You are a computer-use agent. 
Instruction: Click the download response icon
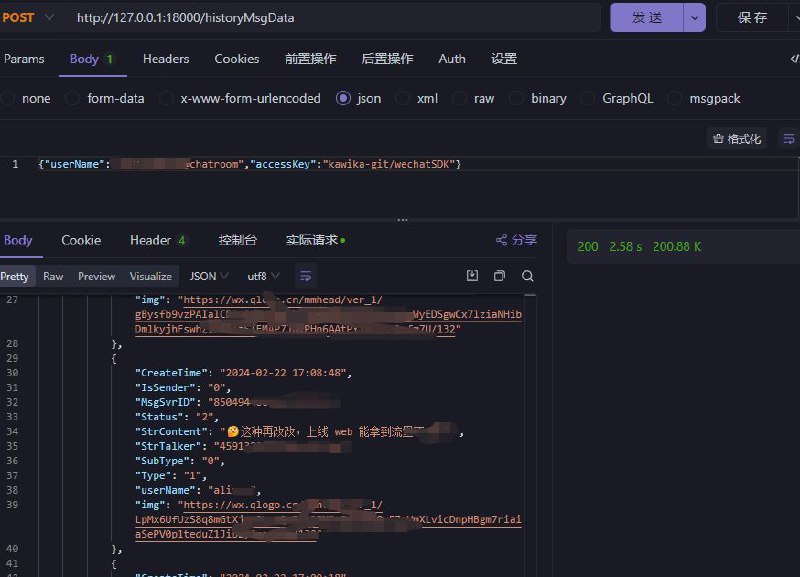[471, 276]
